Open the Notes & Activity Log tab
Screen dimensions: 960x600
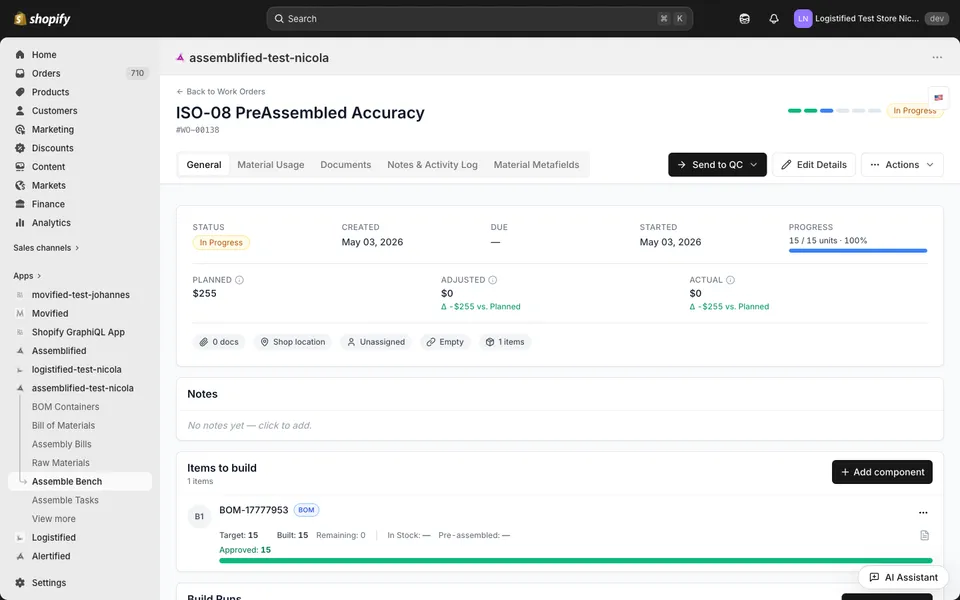click(432, 165)
